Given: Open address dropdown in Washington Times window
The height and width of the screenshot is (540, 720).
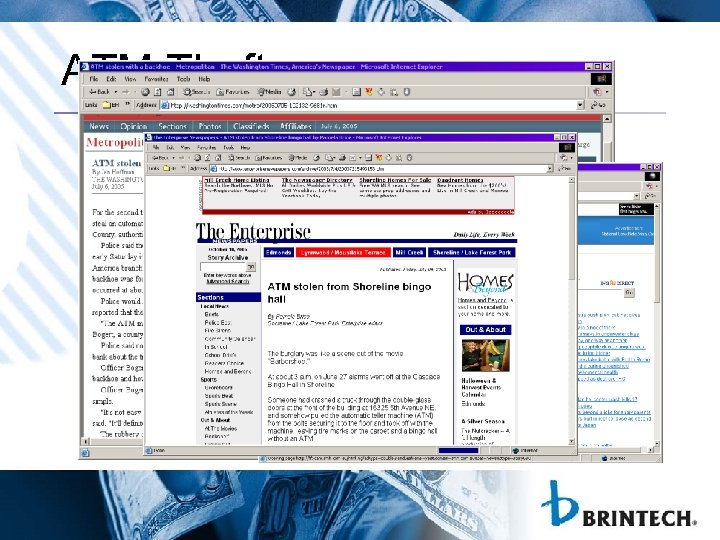Looking at the screenshot, I should [580, 105].
